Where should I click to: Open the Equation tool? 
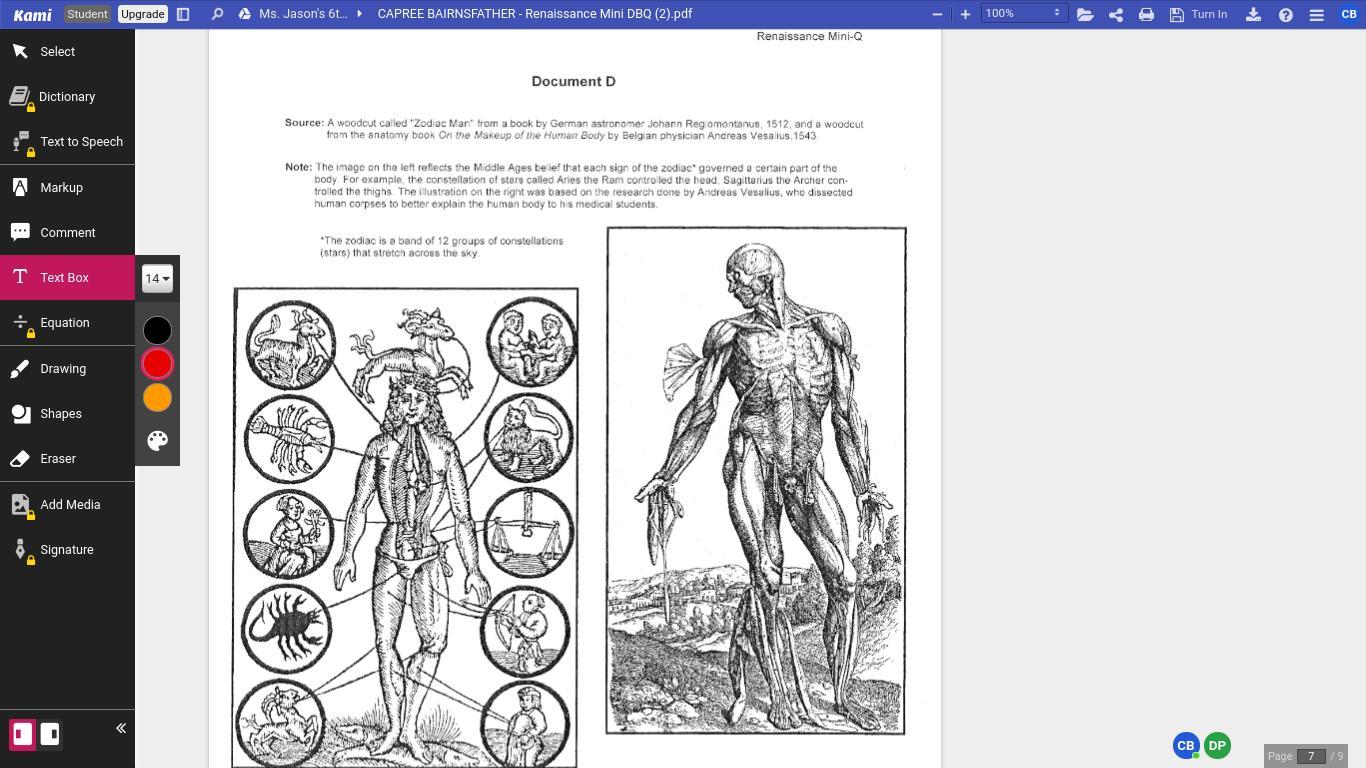(67, 323)
